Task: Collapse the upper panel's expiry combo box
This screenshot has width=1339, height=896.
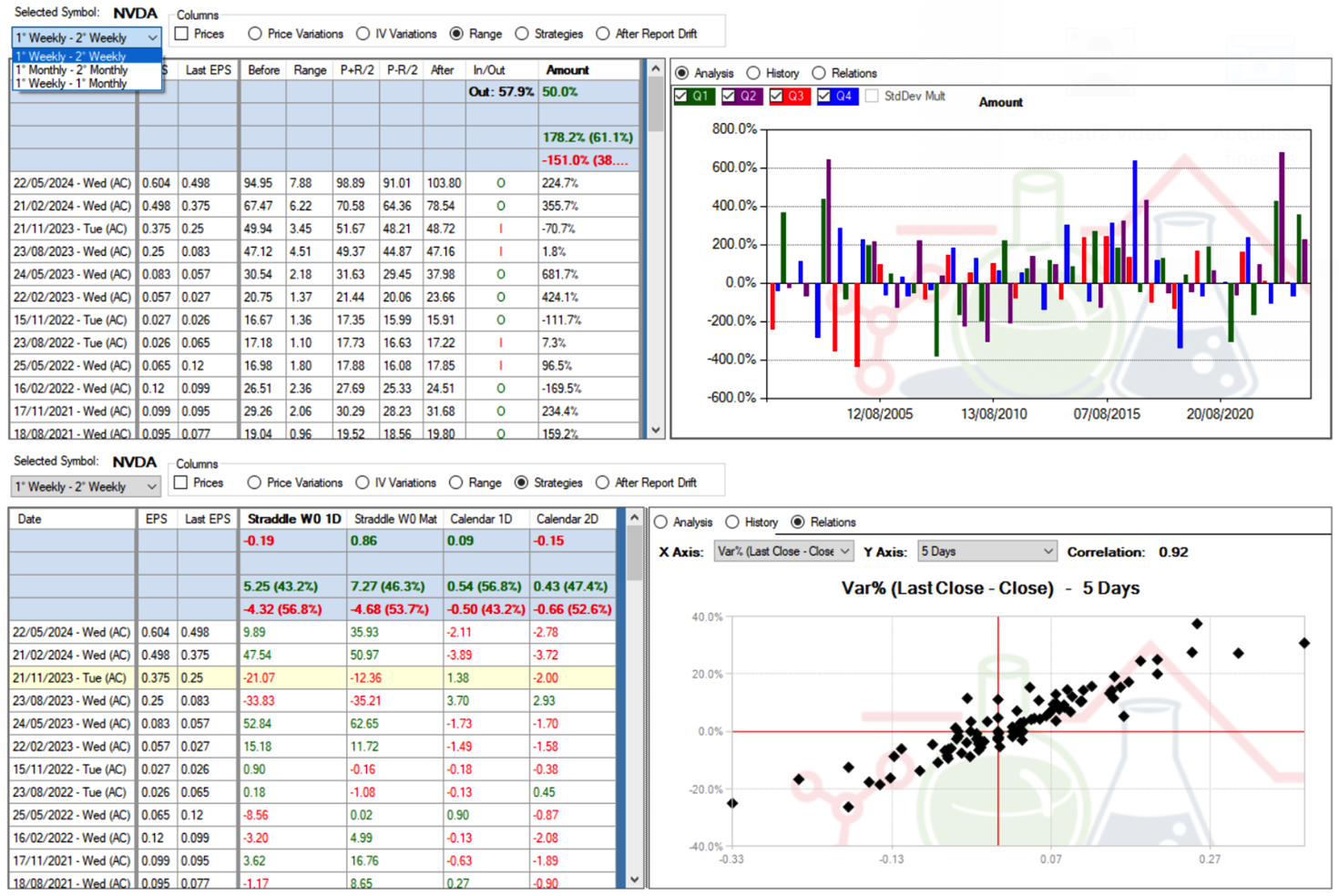Action: pyautogui.click(x=152, y=37)
